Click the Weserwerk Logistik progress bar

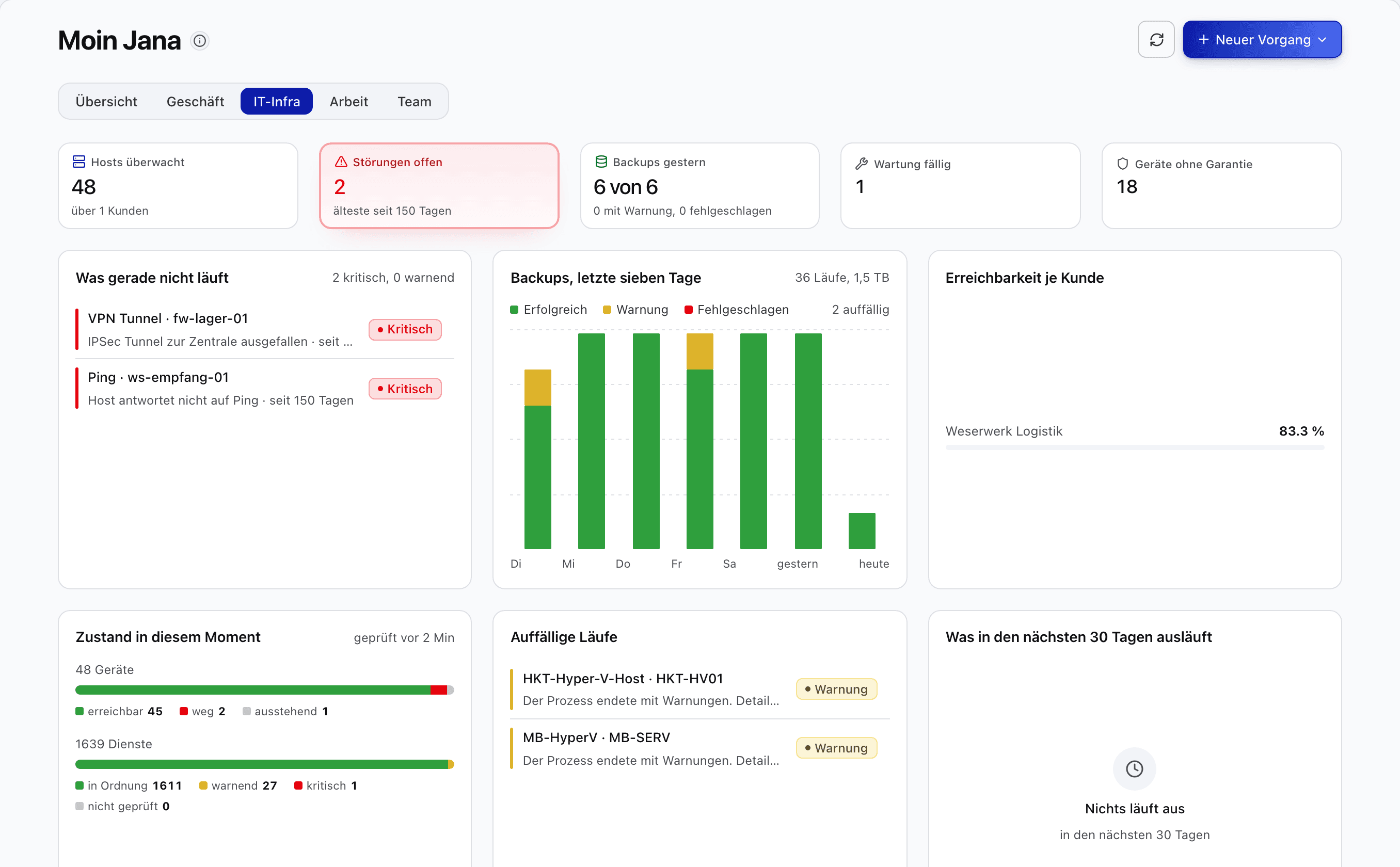tap(1135, 448)
